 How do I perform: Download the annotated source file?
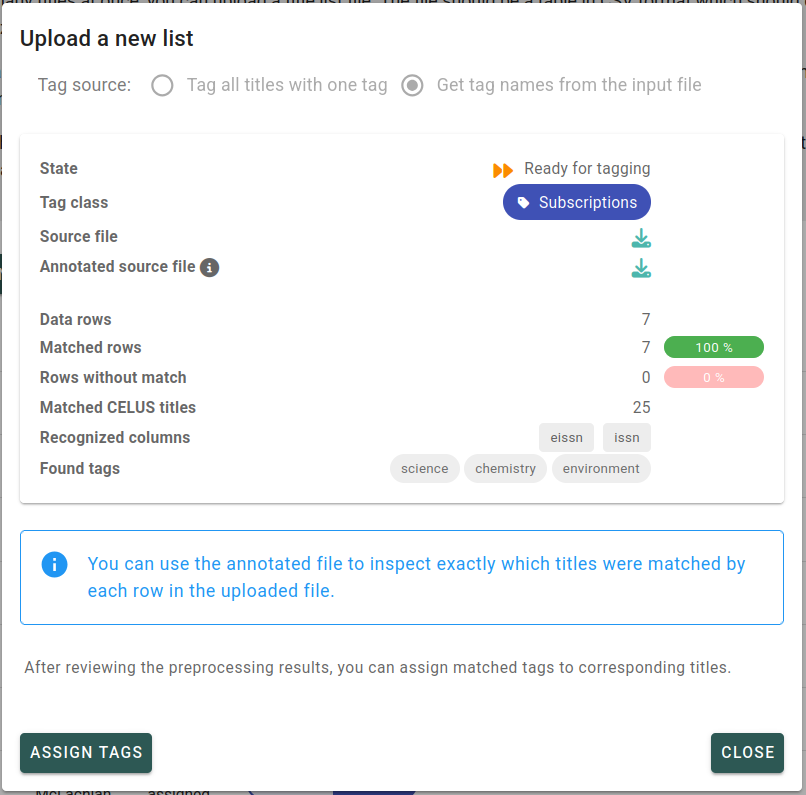coord(641,268)
